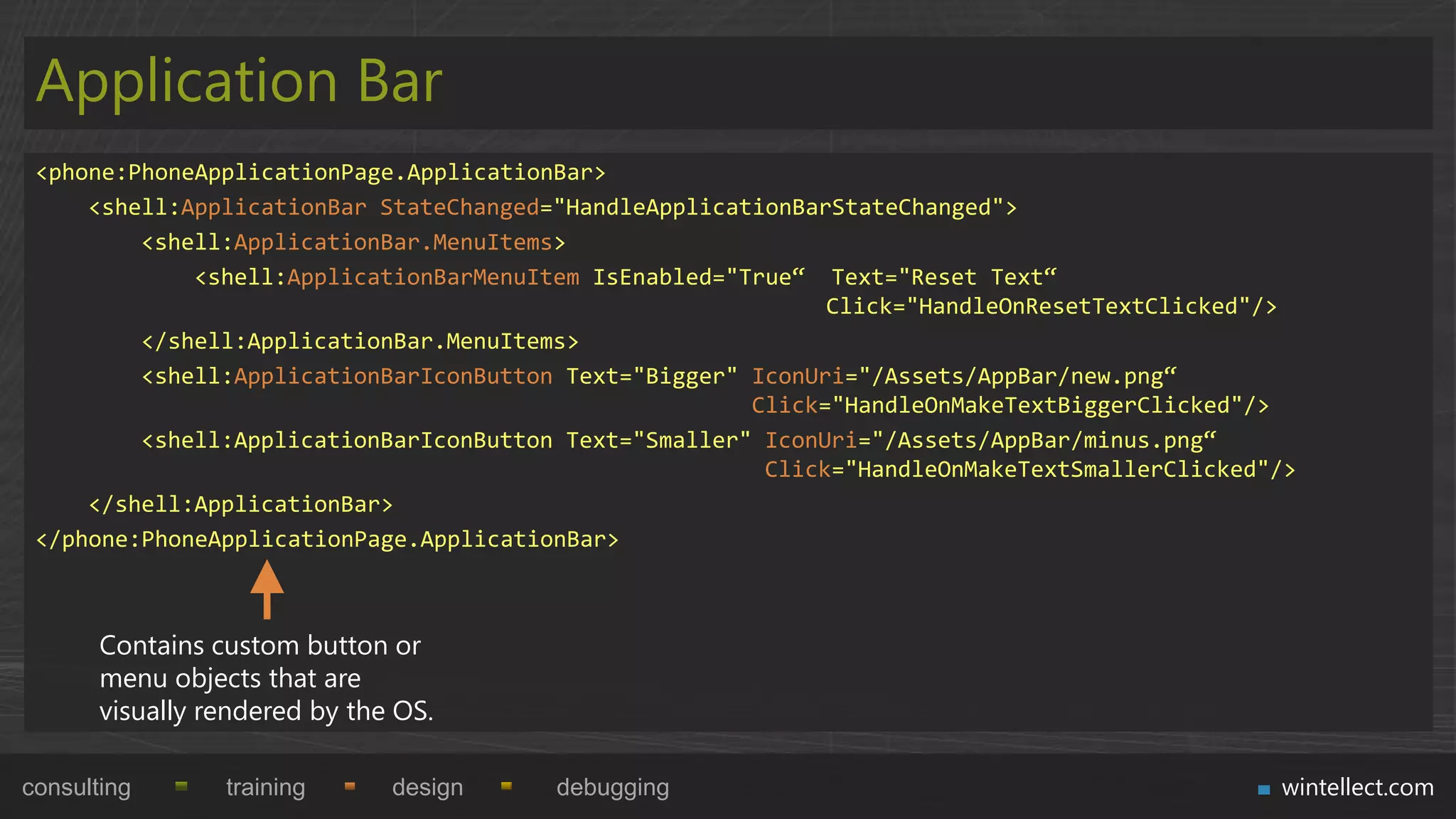The width and height of the screenshot is (1456, 819).
Task: Click the opening shell:ApplicationBar.MenuItems tag
Action: click(x=353, y=242)
